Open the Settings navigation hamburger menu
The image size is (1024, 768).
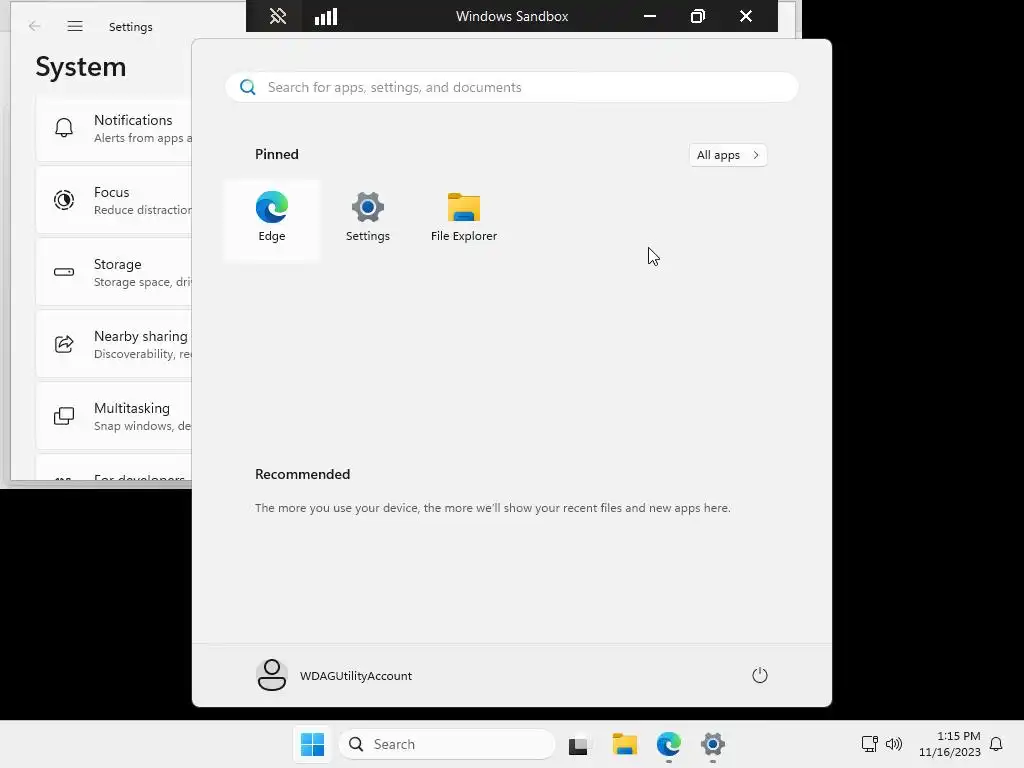(x=75, y=26)
